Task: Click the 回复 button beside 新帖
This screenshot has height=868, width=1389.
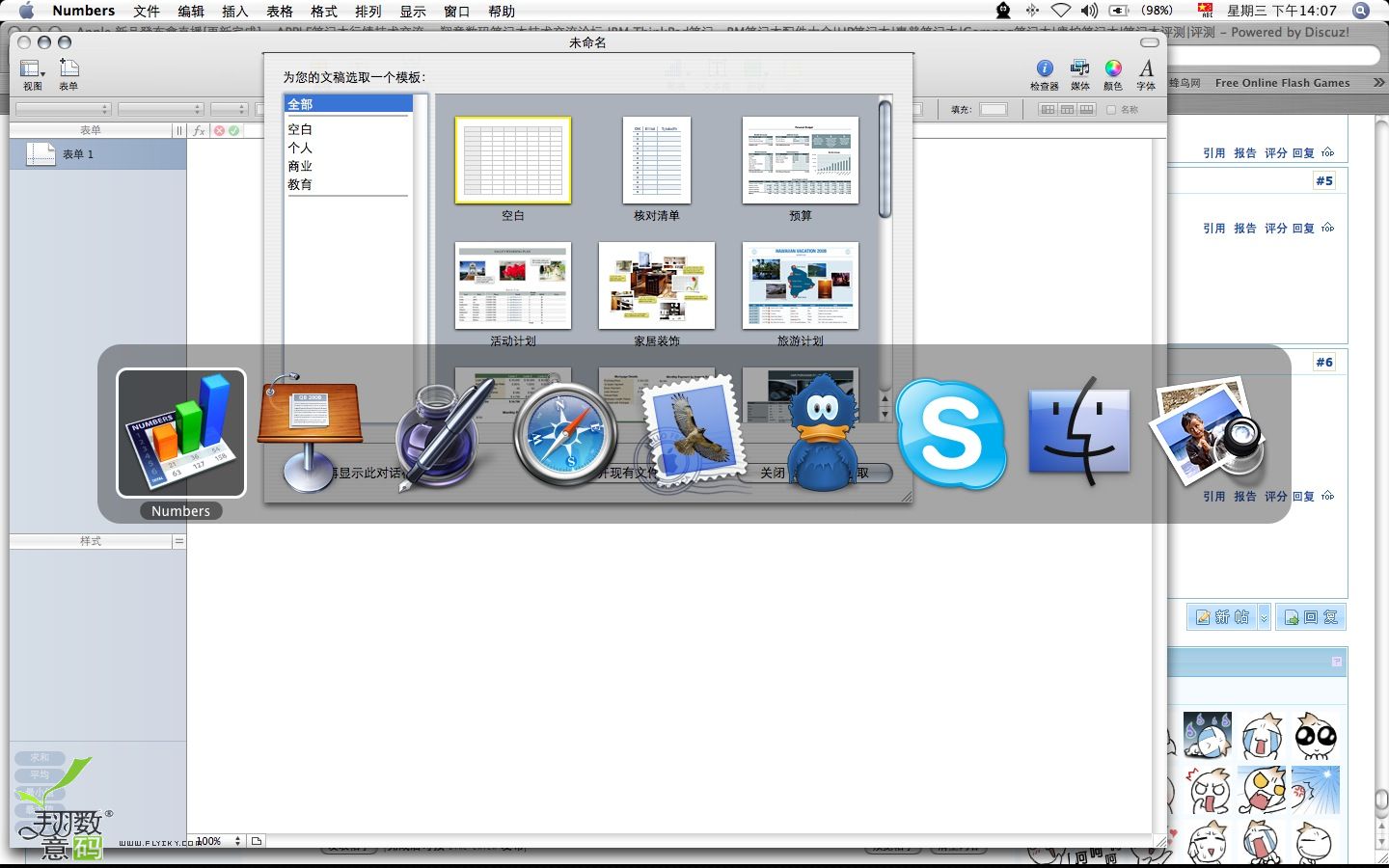Action: click(1311, 617)
